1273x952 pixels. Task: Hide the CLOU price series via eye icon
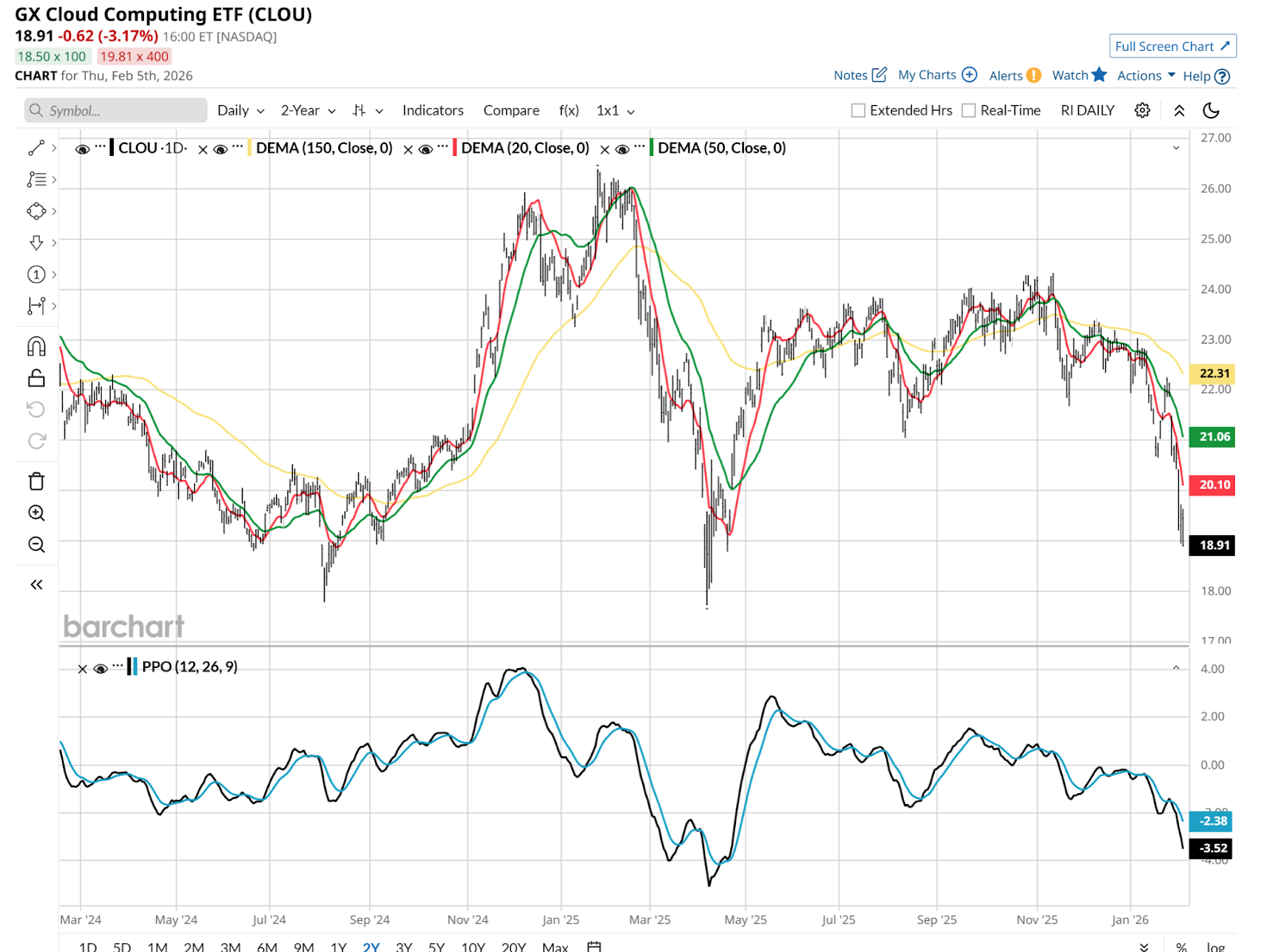[82, 149]
